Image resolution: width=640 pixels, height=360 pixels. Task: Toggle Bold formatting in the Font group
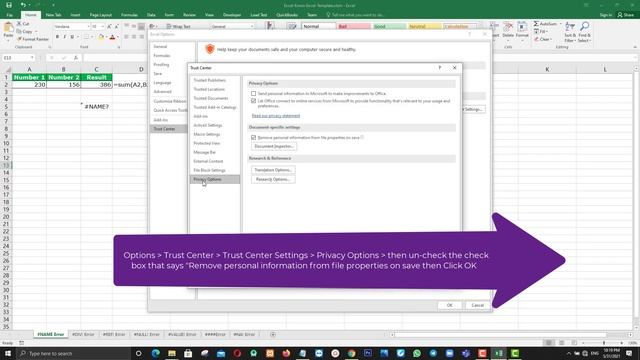(x=57, y=37)
